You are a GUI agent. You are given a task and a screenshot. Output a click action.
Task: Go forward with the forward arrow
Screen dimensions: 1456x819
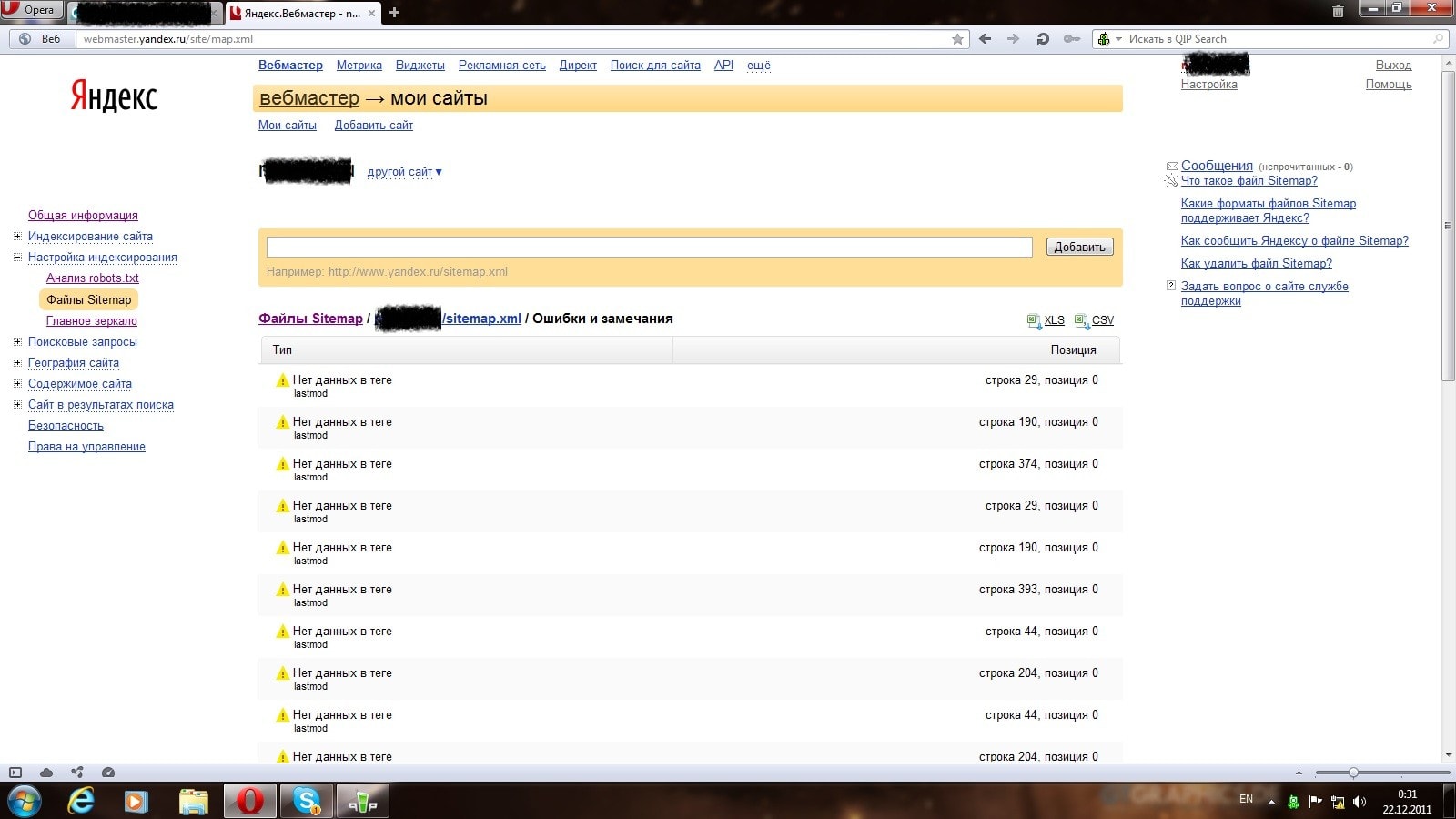click(x=1013, y=39)
